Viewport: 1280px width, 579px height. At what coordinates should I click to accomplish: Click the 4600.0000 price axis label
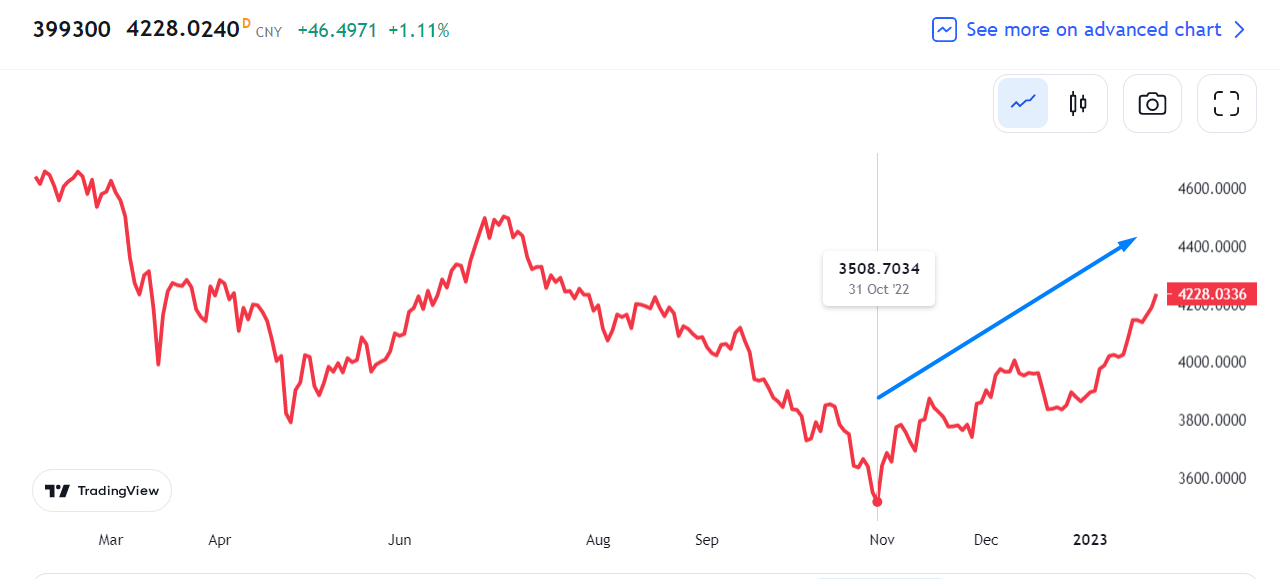(x=1212, y=188)
